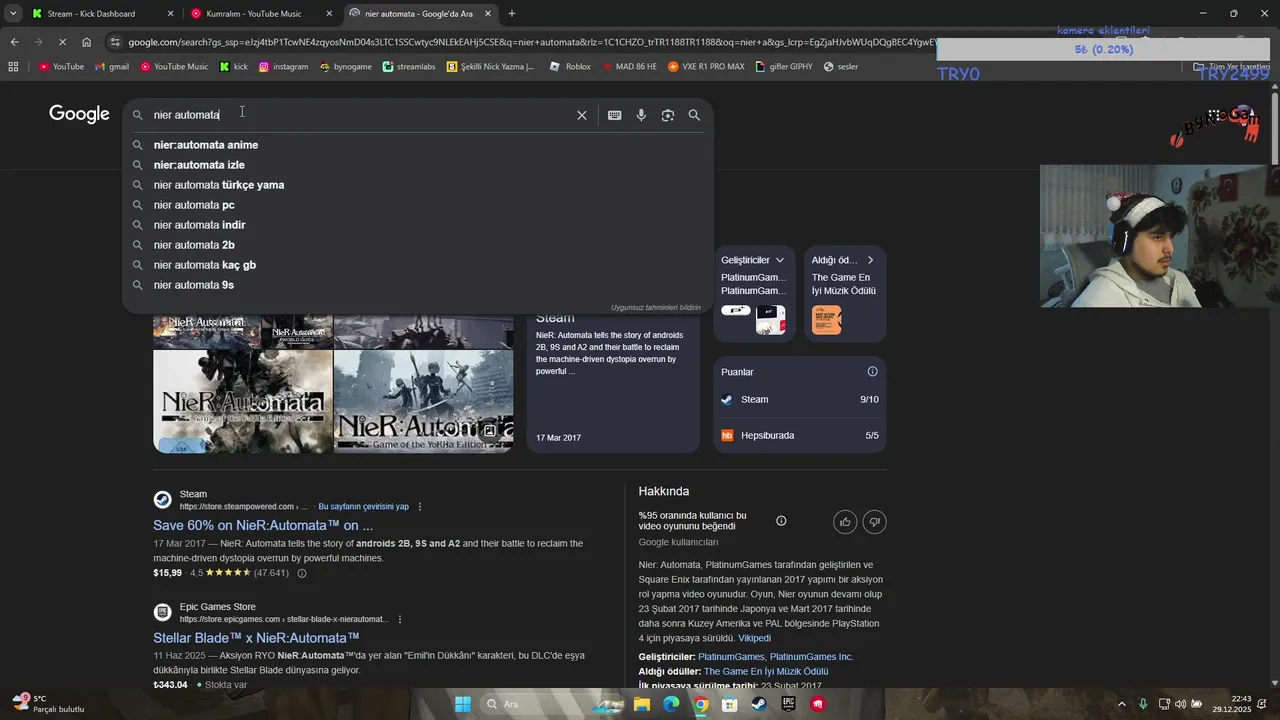Open Stellar Blade x NieR:Automata link

click(x=256, y=638)
